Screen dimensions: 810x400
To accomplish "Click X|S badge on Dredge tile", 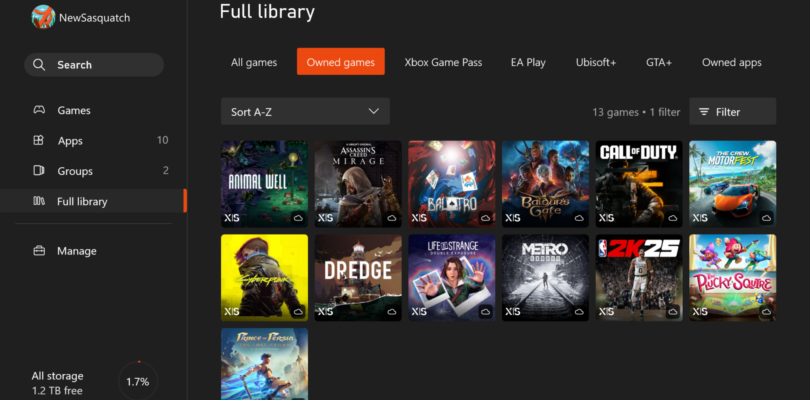I will 325,312.
